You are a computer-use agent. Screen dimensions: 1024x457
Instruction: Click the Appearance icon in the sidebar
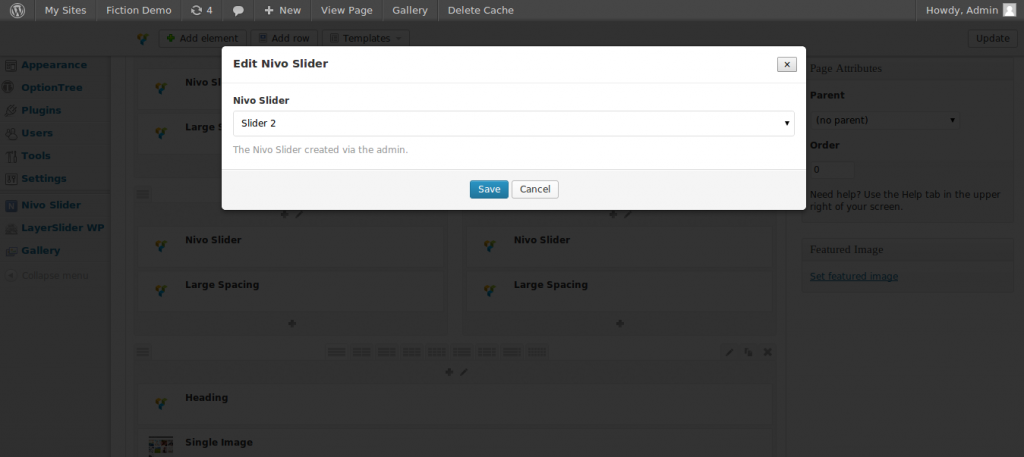(x=10, y=65)
